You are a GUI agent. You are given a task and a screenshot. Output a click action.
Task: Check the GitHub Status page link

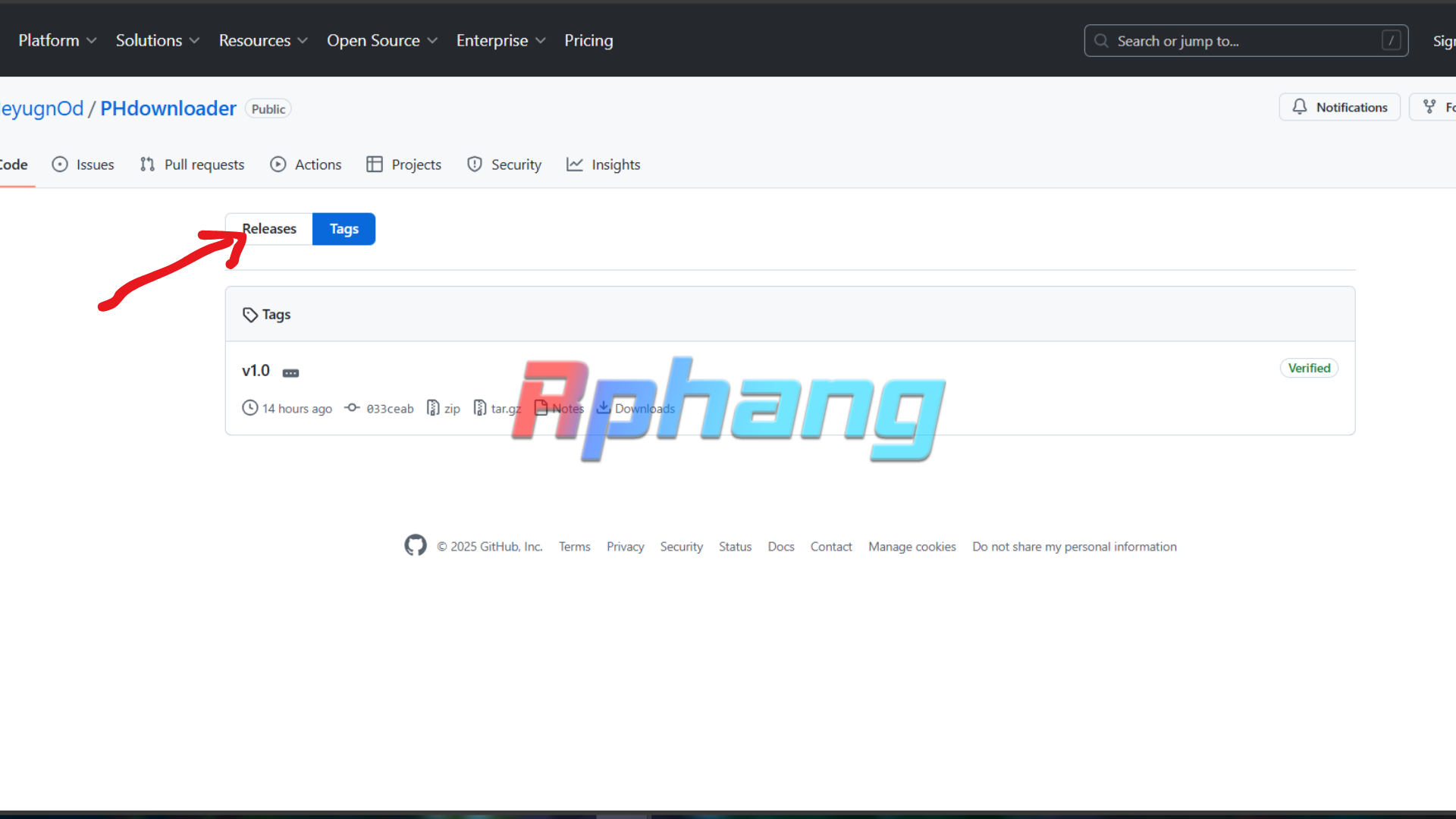[x=735, y=547]
